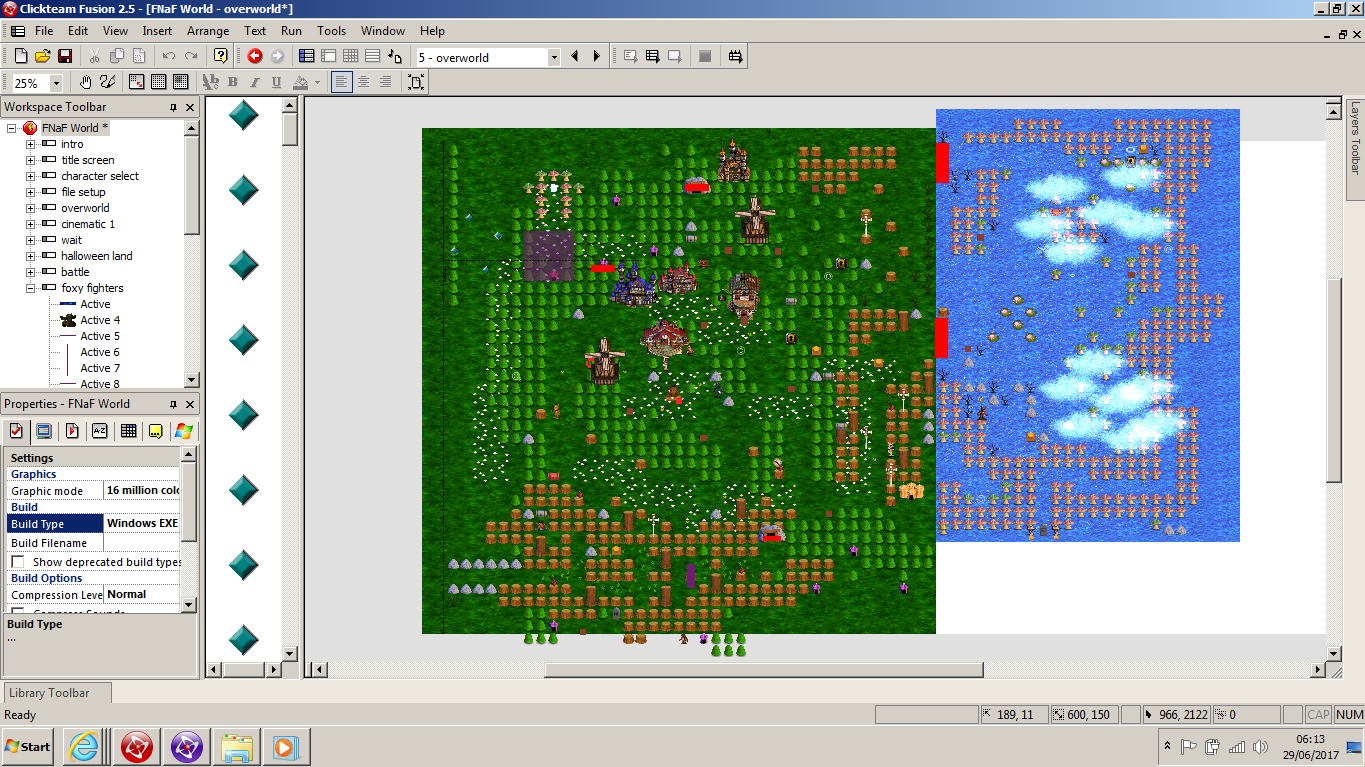Undo the last action with toolbar arrow
Image resolution: width=1365 pixels, height=767 pixels.
pyautogui.click(x=168, y=56)
